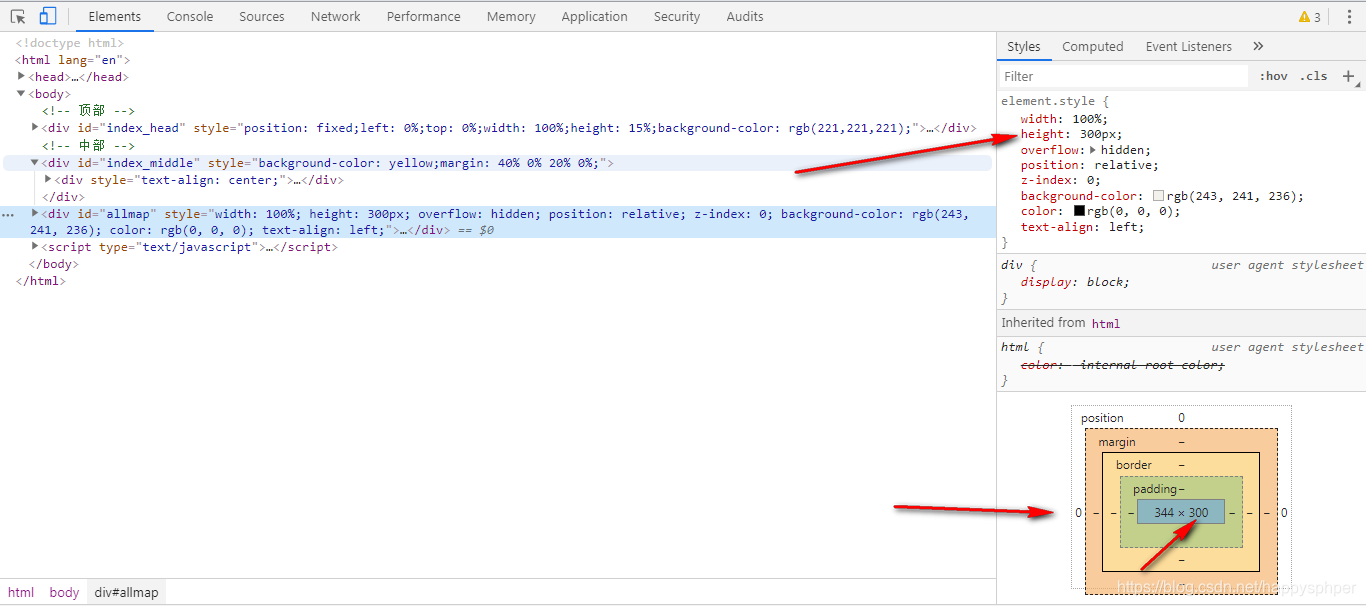Open the Console tab
This screenshot has height=606, width=1366.
(190, 17)
